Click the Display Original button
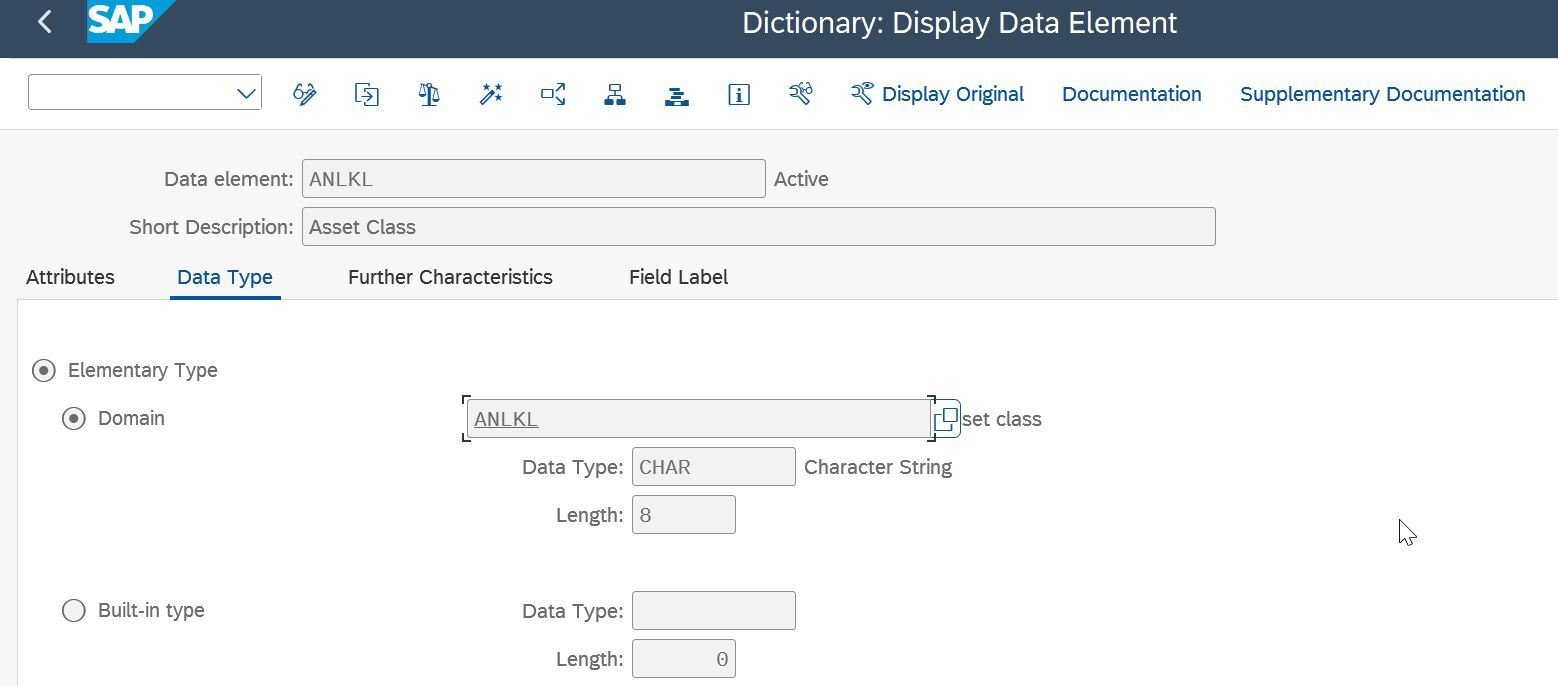Screen dimensions: 1558x686 pos(938,94)
